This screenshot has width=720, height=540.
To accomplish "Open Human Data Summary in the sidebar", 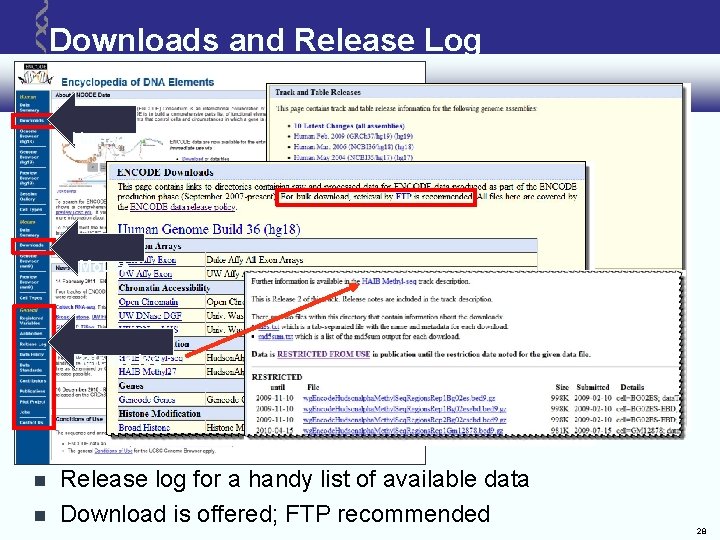I will [x=29, y=107].
